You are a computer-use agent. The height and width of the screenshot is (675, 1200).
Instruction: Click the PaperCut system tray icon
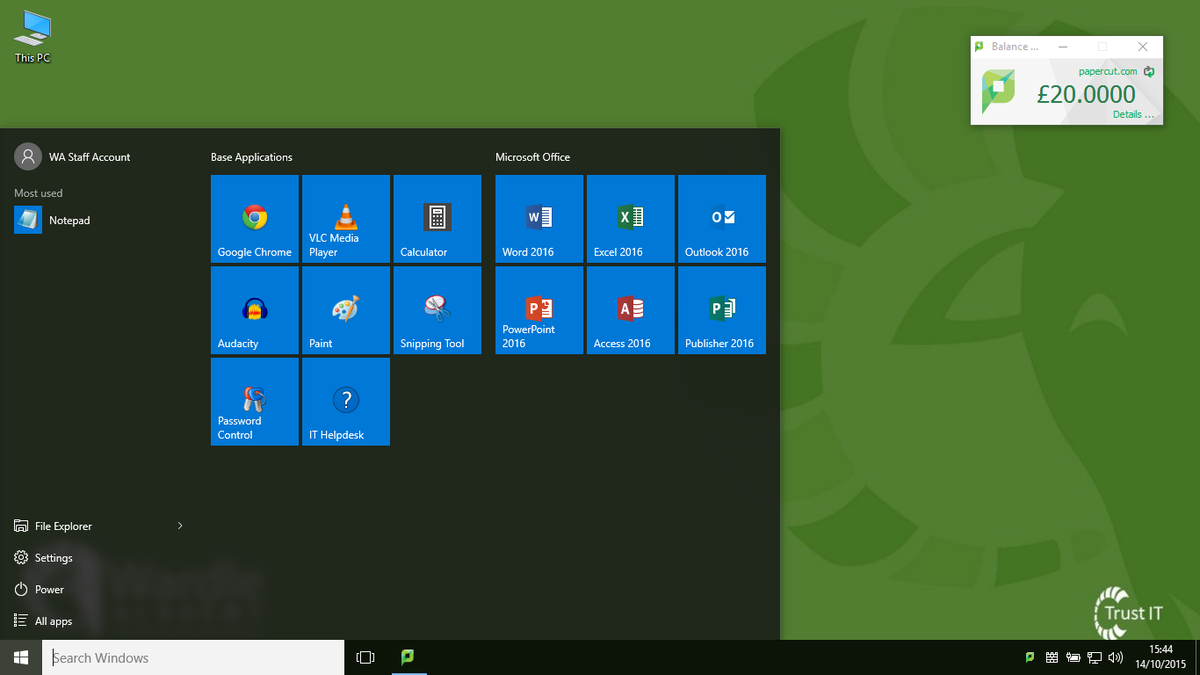(x=1030, y=657)
